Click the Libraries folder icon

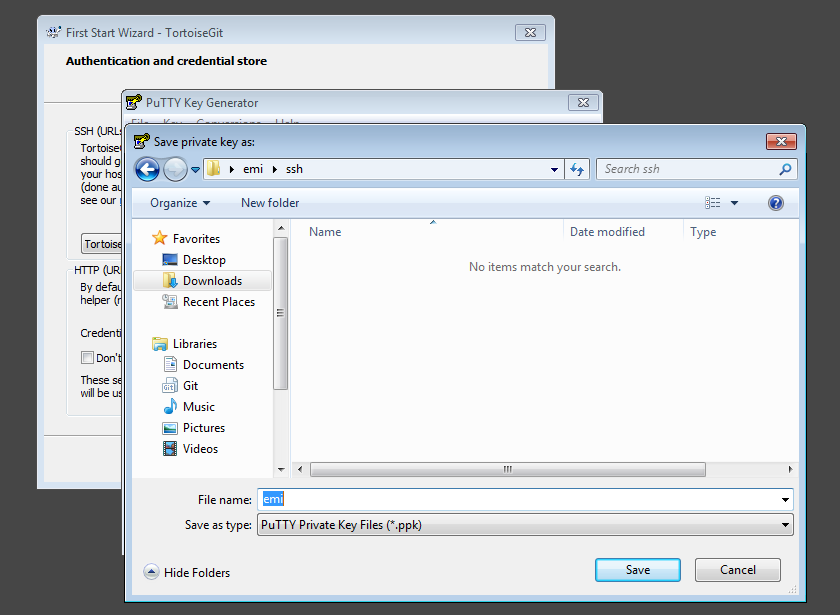pos(160,344)
